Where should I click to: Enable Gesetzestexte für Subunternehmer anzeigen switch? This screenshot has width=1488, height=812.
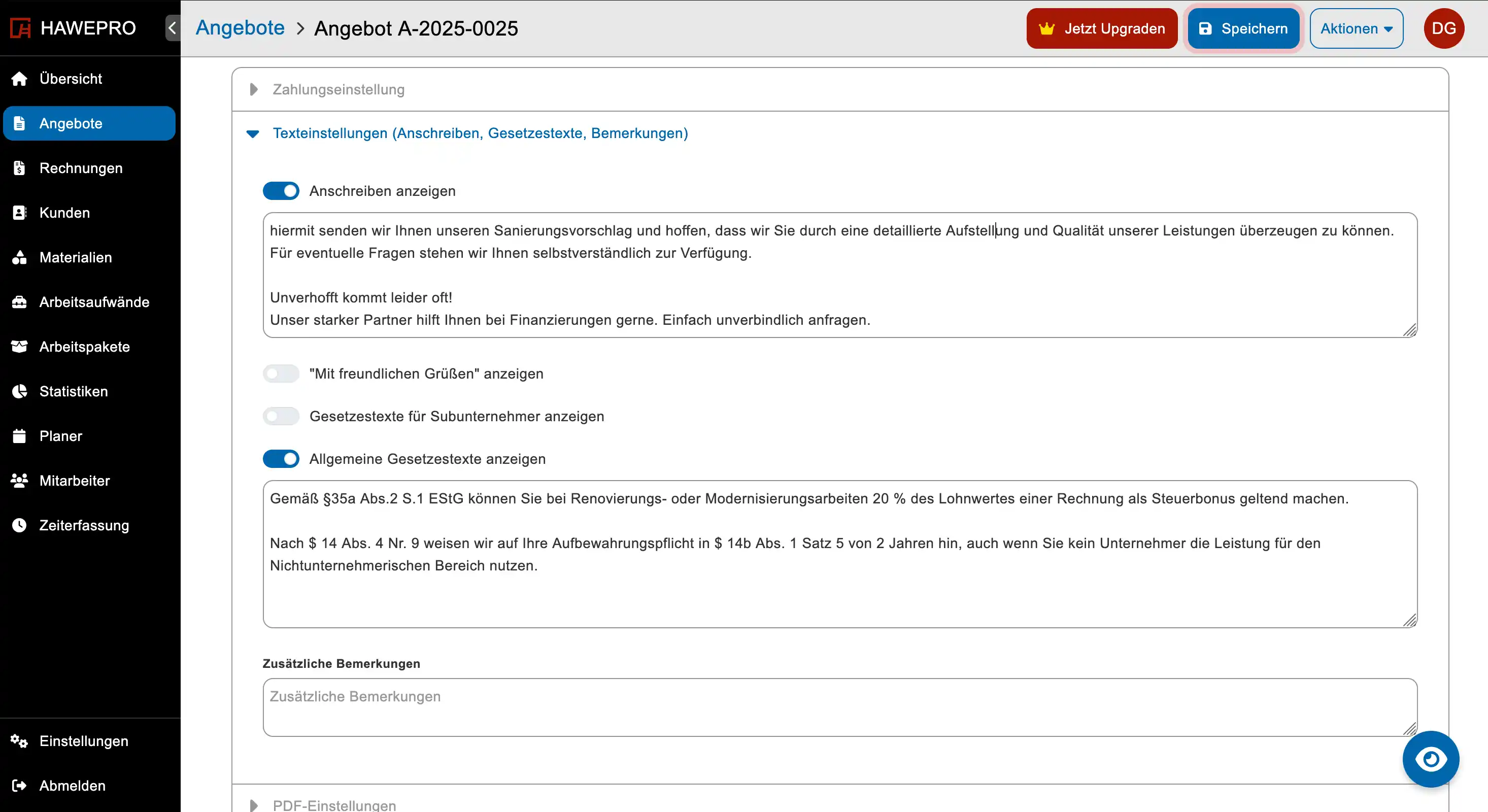[281, 416]
